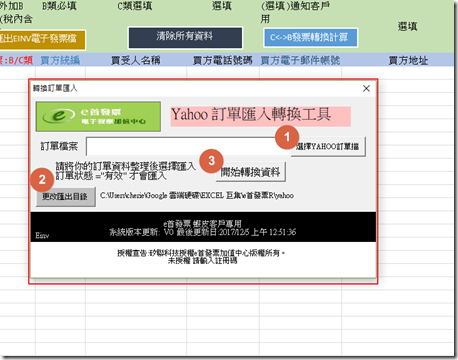
Task: Click the 選擇YAHOO訂單檔 button
Action: coord(328,146)
